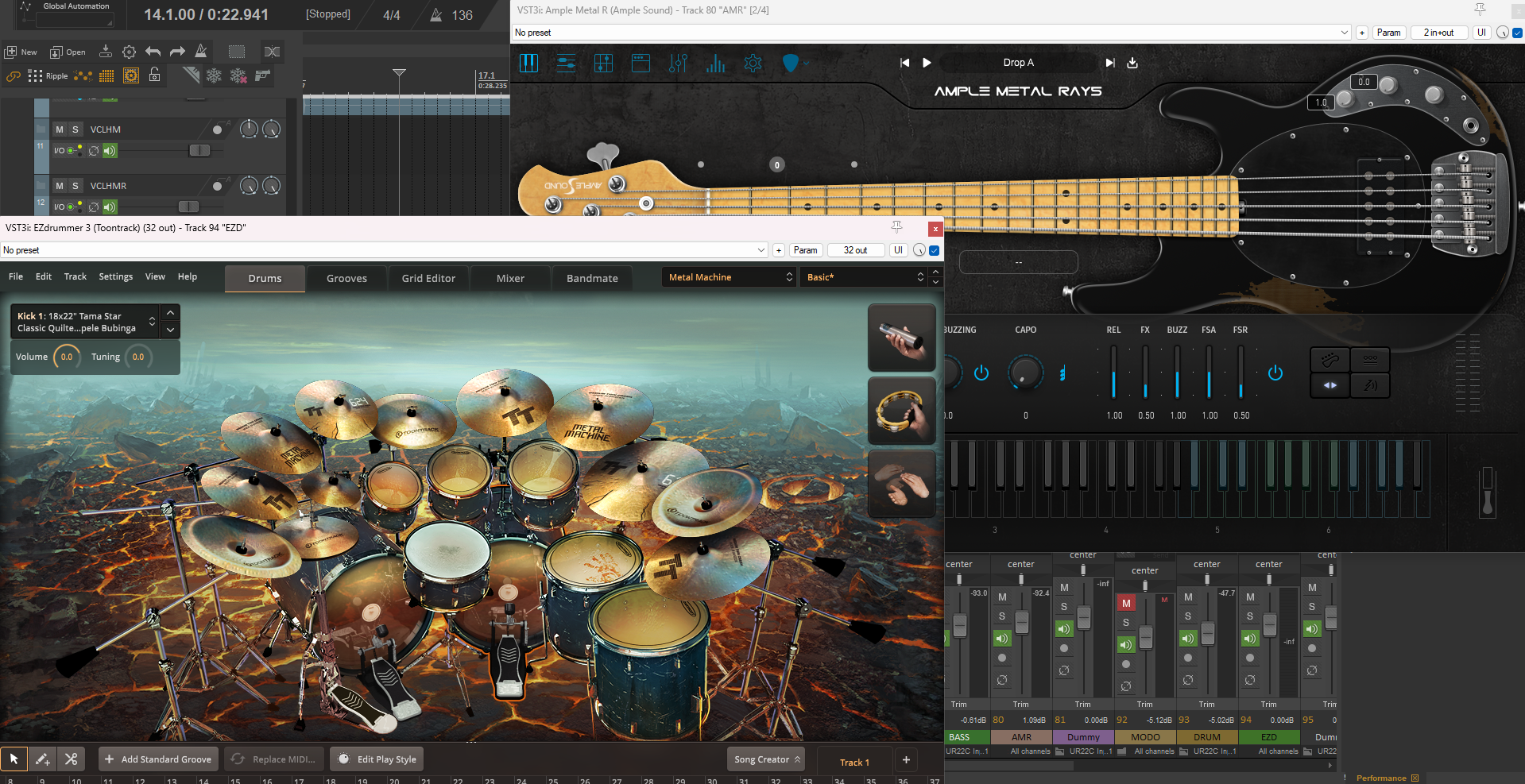Toggle the metronome icon in REAPER toolbar
1525x784 pixels.
[201, 51]
